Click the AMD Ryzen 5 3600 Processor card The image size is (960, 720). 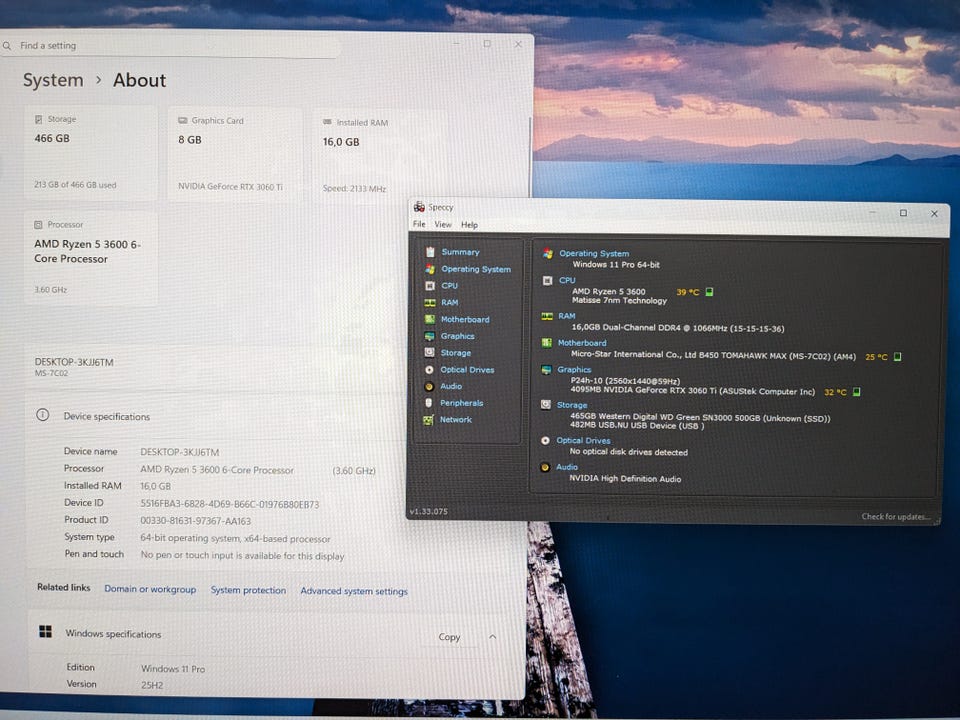point(91,258)
